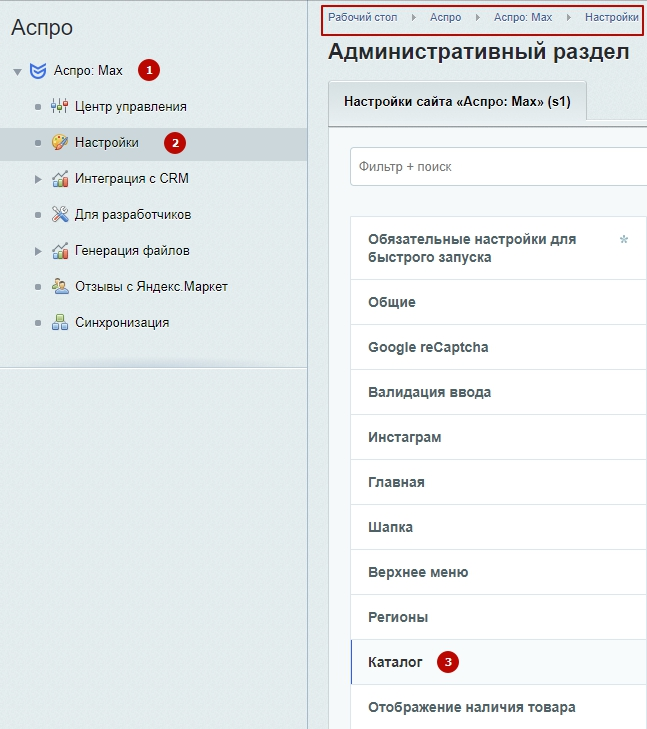Viewport: 647px width, 729px height.
Task: Open the Общие settings section
Action: 499,302
